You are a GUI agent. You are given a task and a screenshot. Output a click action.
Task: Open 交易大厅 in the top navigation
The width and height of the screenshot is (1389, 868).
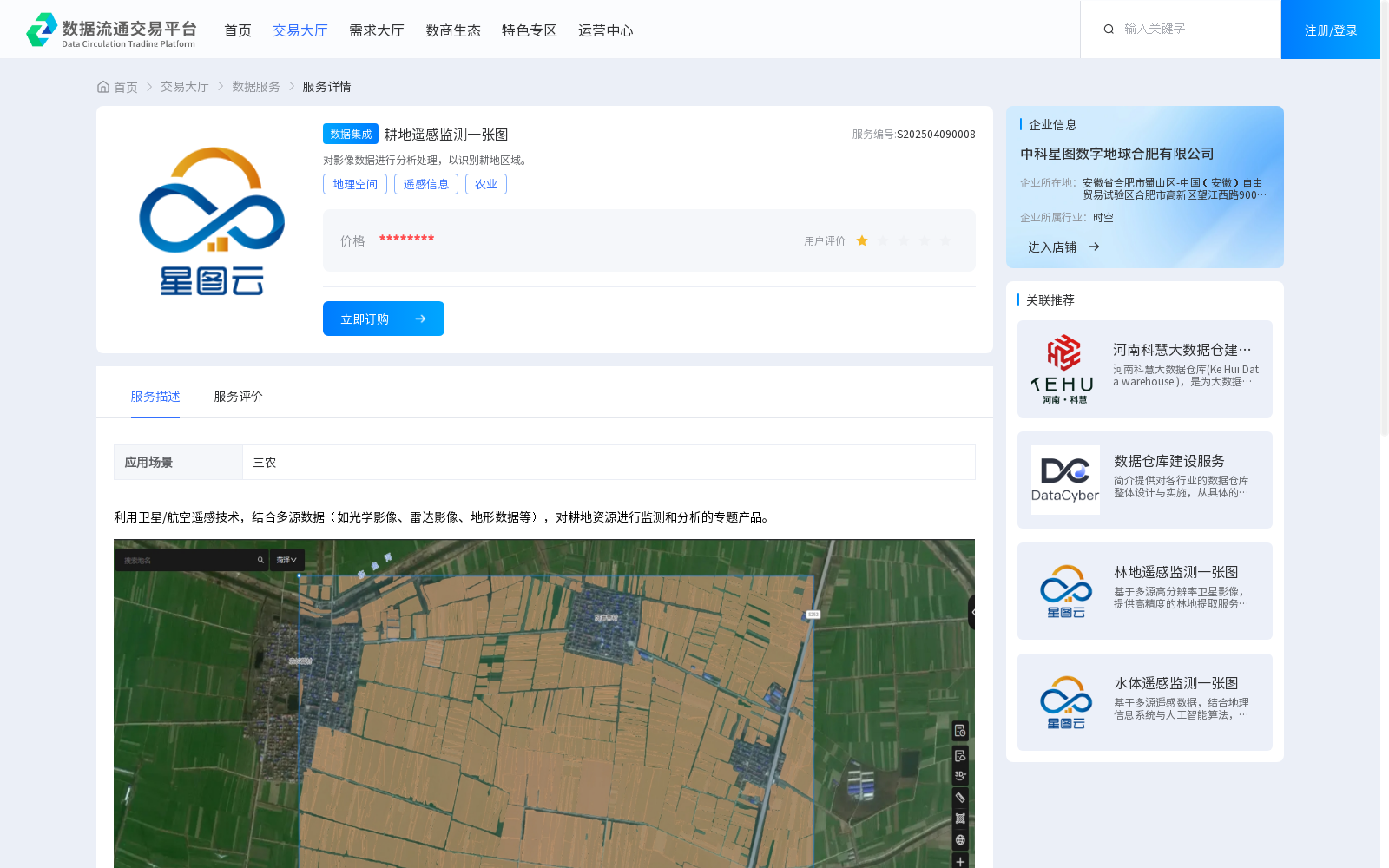pyautogui.click(x=300, y=30)
